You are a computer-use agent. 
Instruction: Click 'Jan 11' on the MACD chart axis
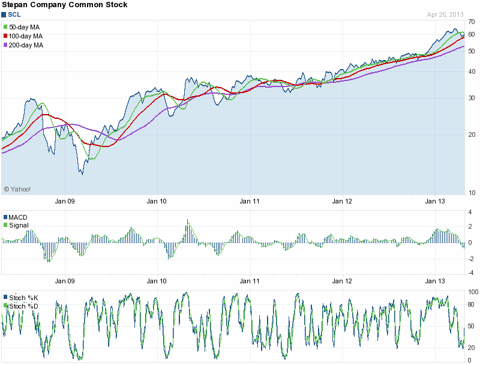coord(250,281)
